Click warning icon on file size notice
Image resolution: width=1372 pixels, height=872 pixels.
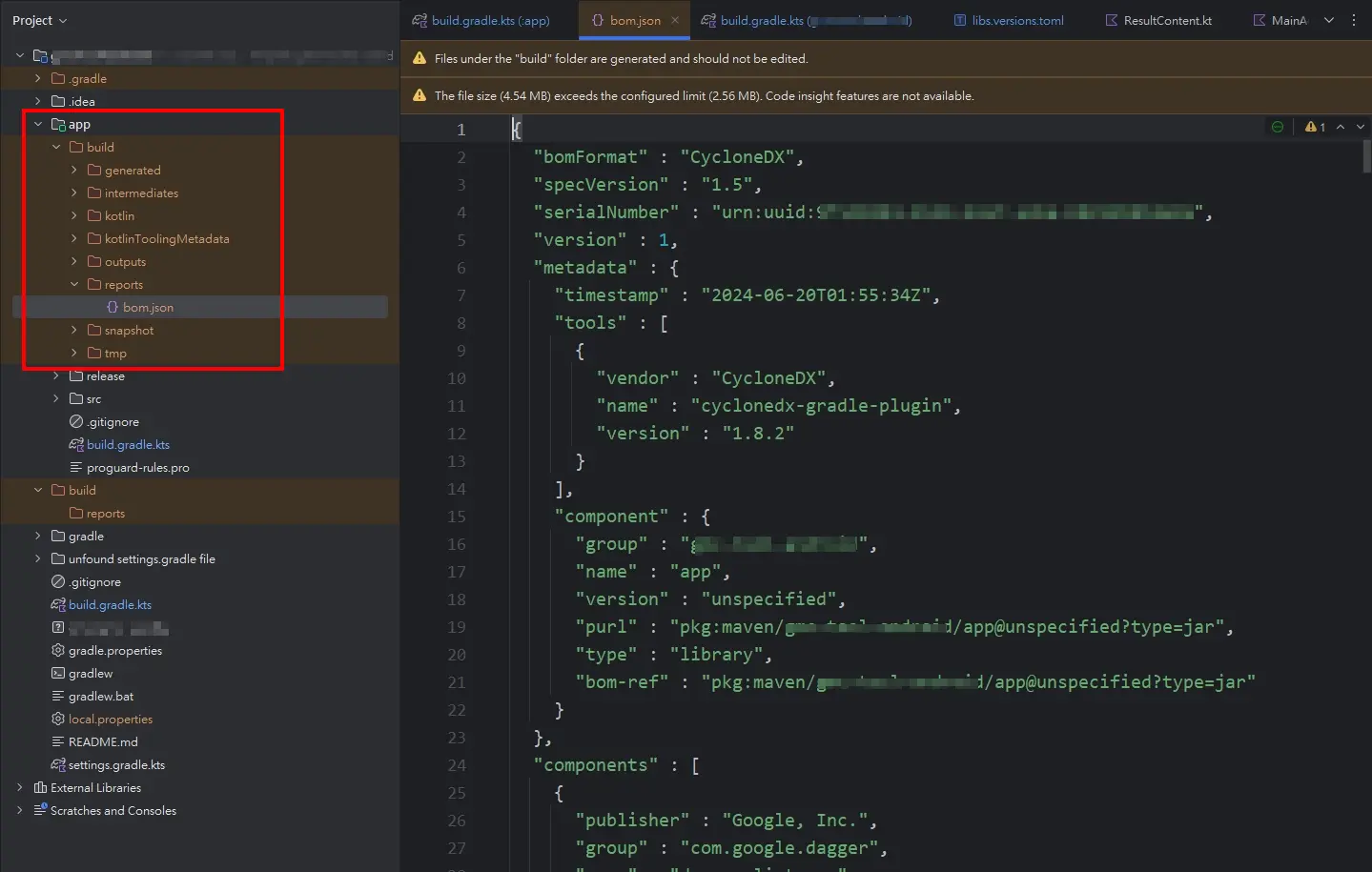(419, 95)
